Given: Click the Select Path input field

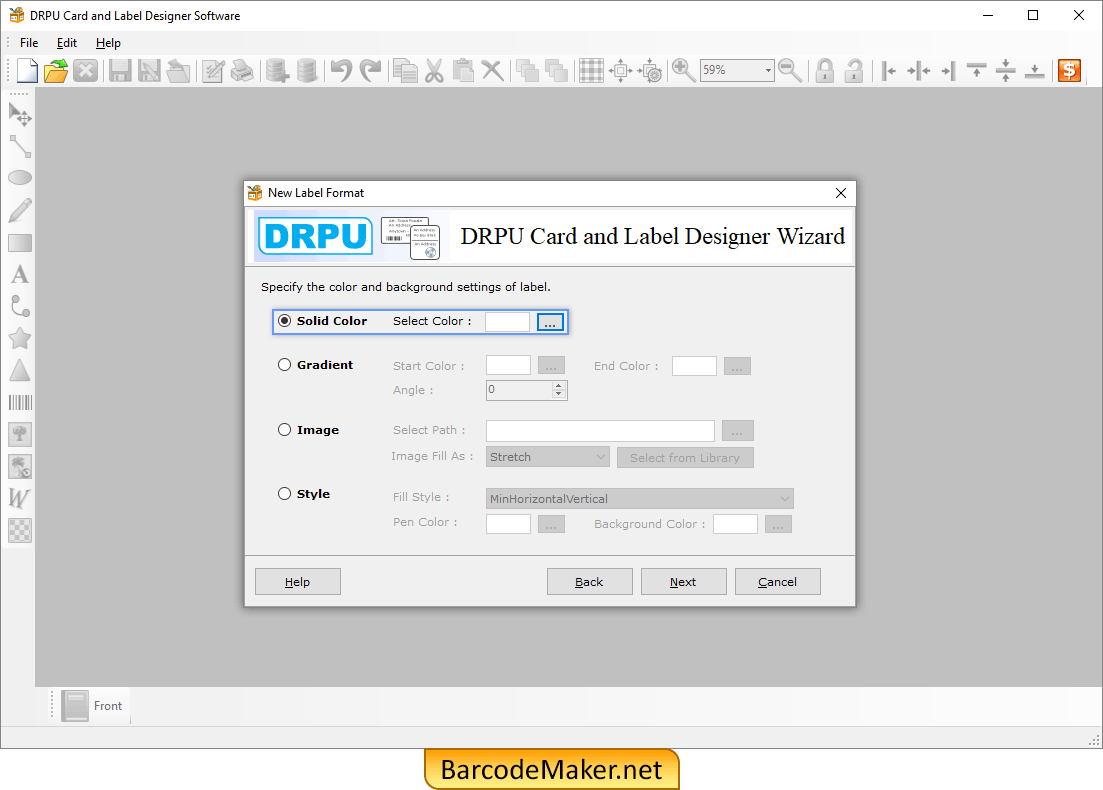Looking at the screenshot, I should (600, 431).
